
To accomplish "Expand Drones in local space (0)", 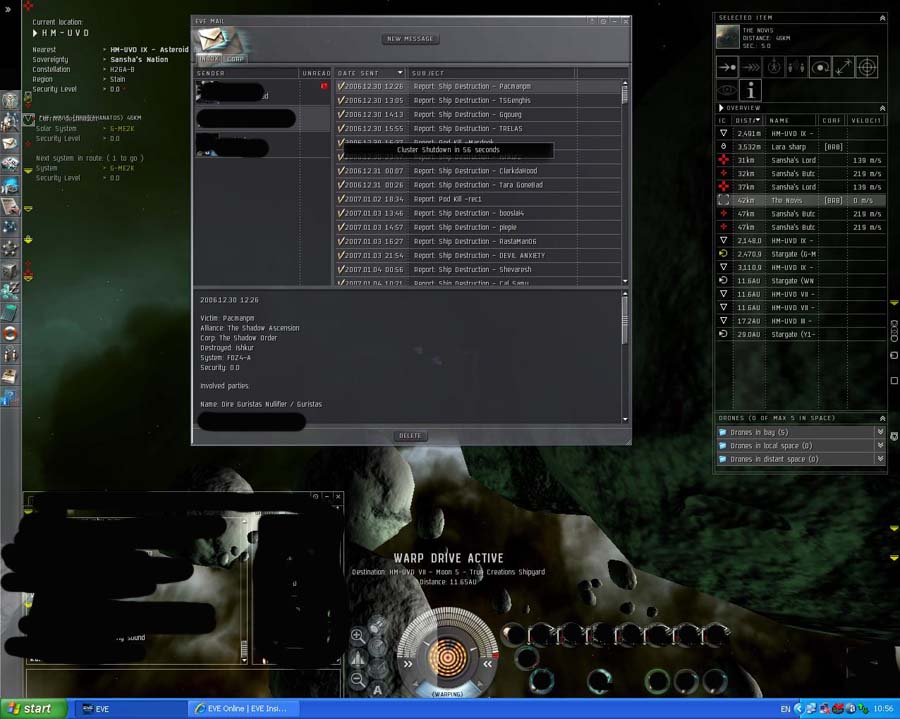I will point(880,445).
